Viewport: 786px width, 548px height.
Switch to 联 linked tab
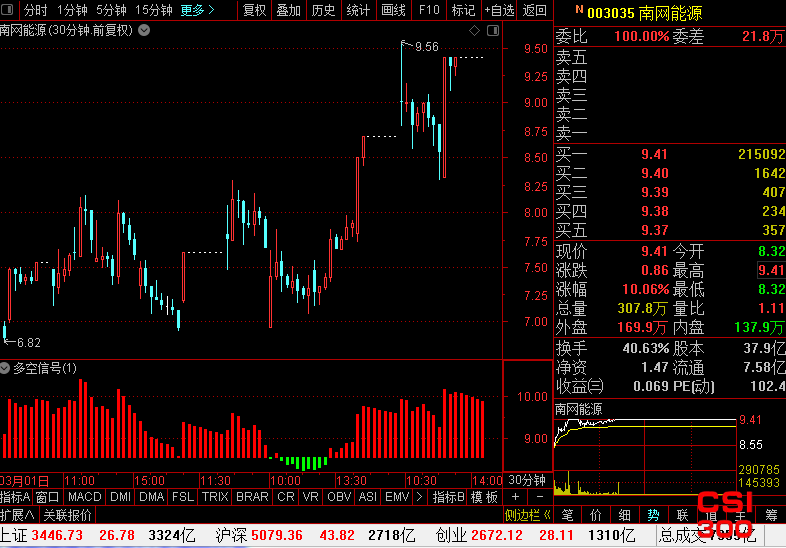coord(682,515)
